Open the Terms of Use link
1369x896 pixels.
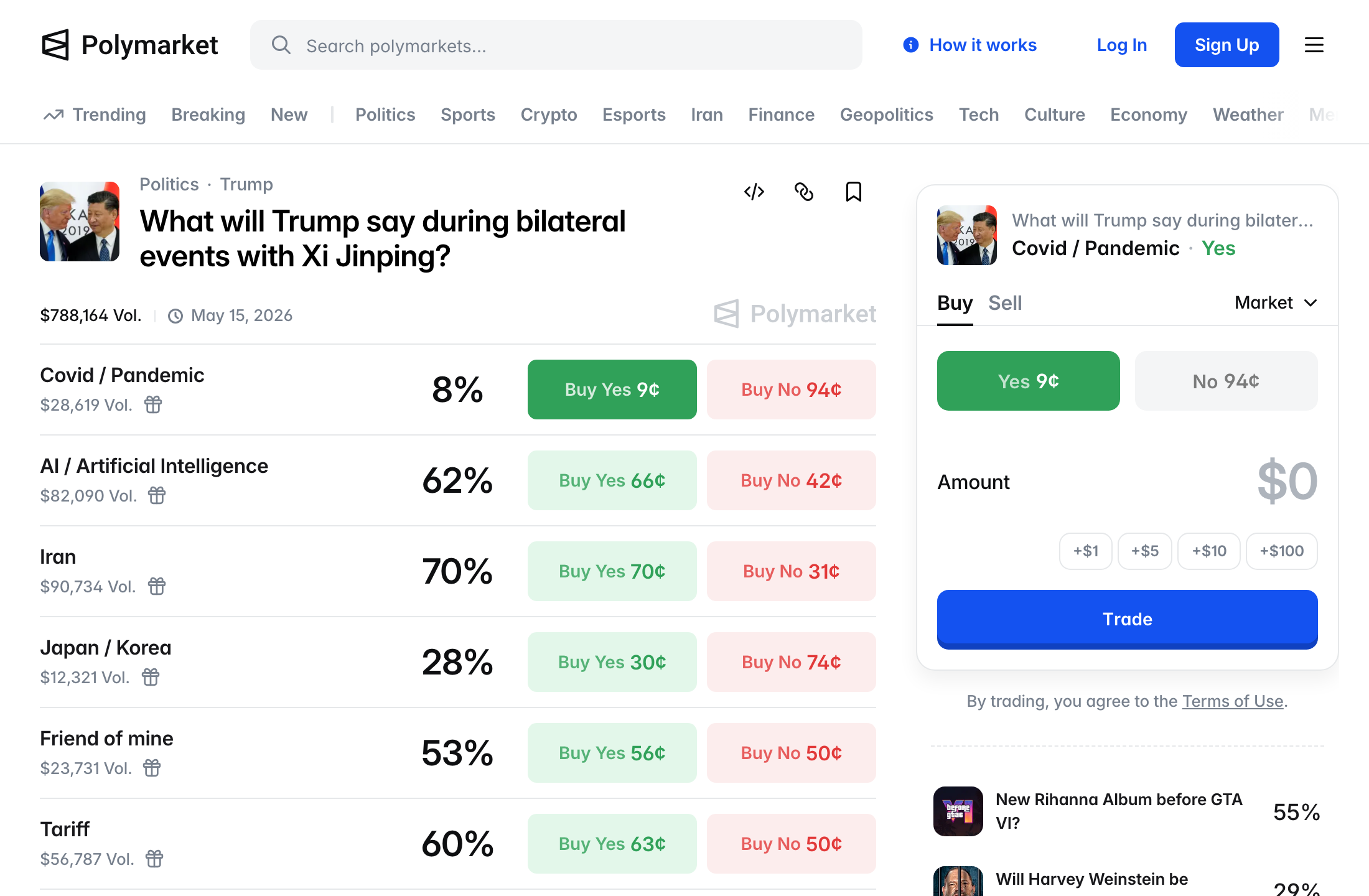tap(1233, 701)
